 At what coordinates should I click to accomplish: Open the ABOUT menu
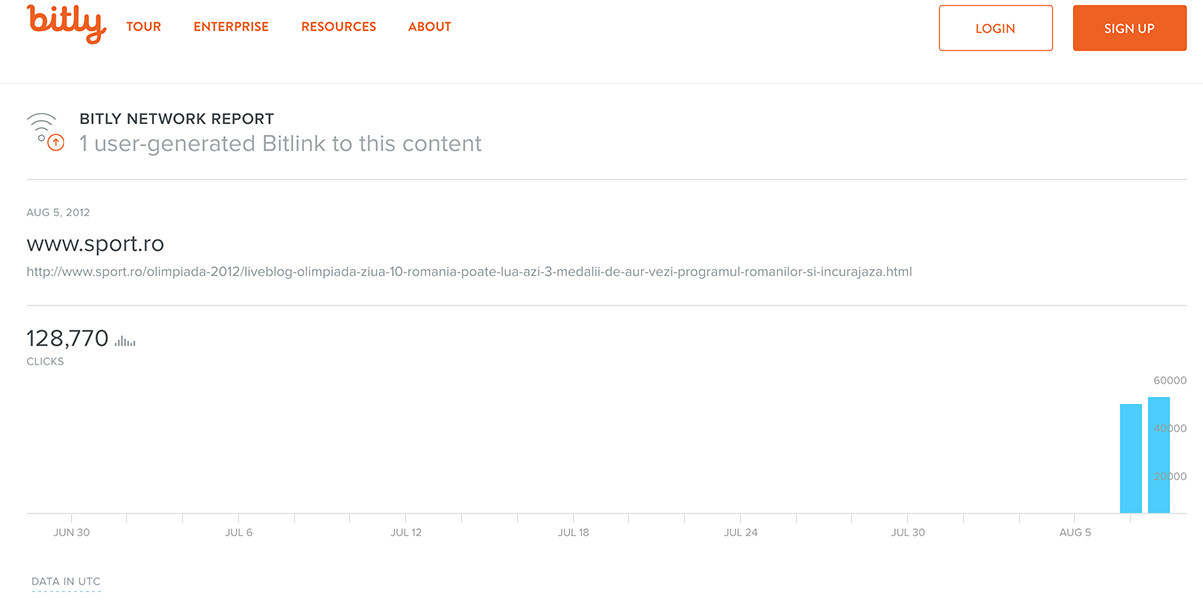click(x=429, y=27)
